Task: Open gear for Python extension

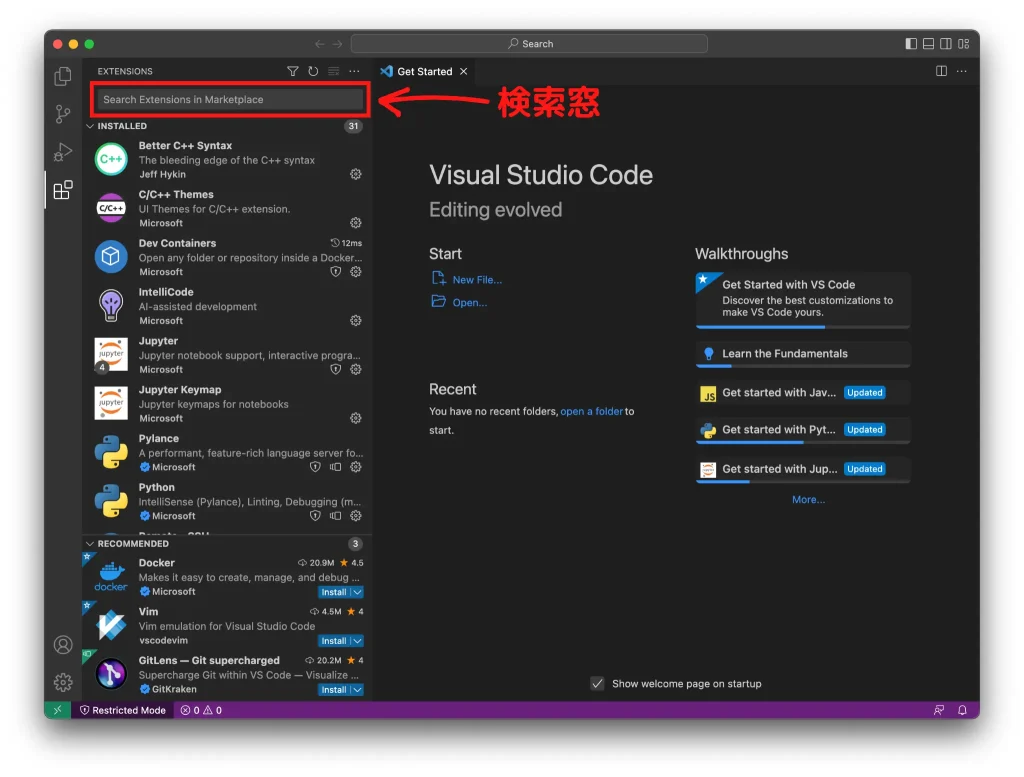Action: coord(355,516)
